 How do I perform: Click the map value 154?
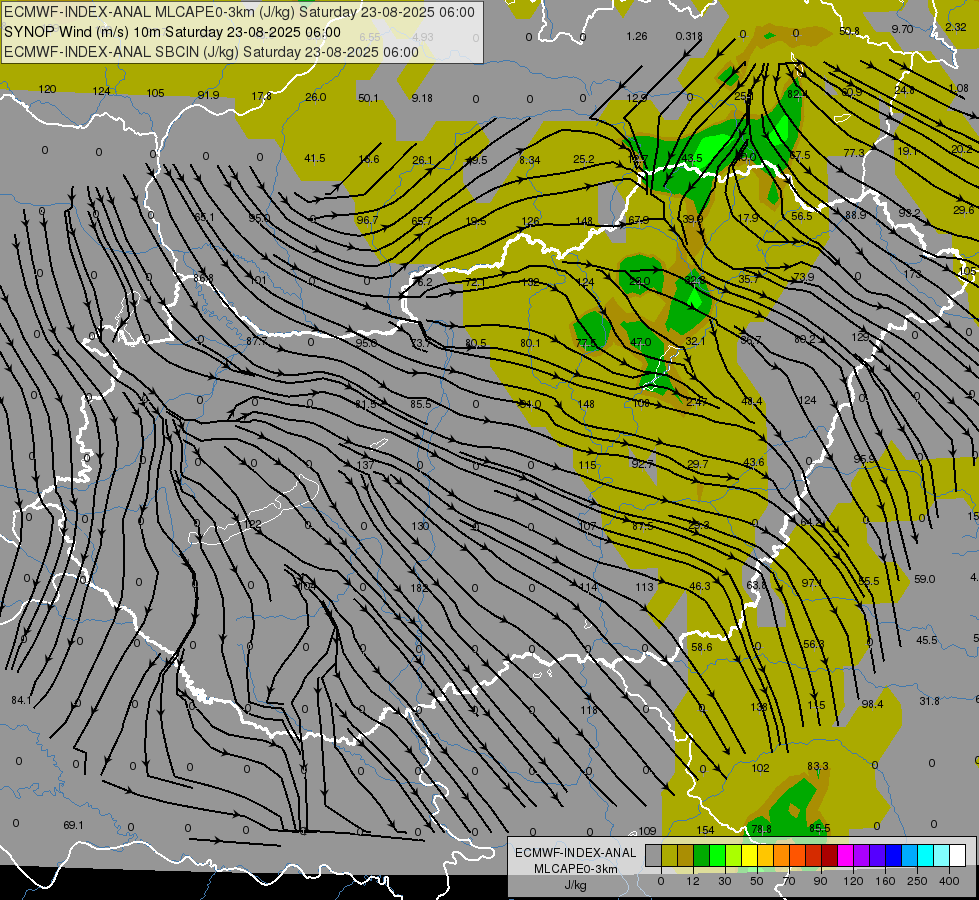(x=706, y=830)
